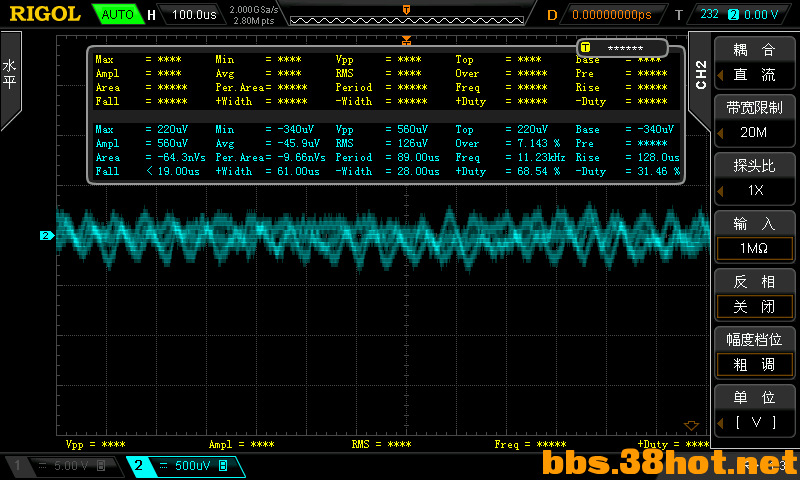Click the waveform memory overview bar
800x480 pixels.
[x=407, y=20]
